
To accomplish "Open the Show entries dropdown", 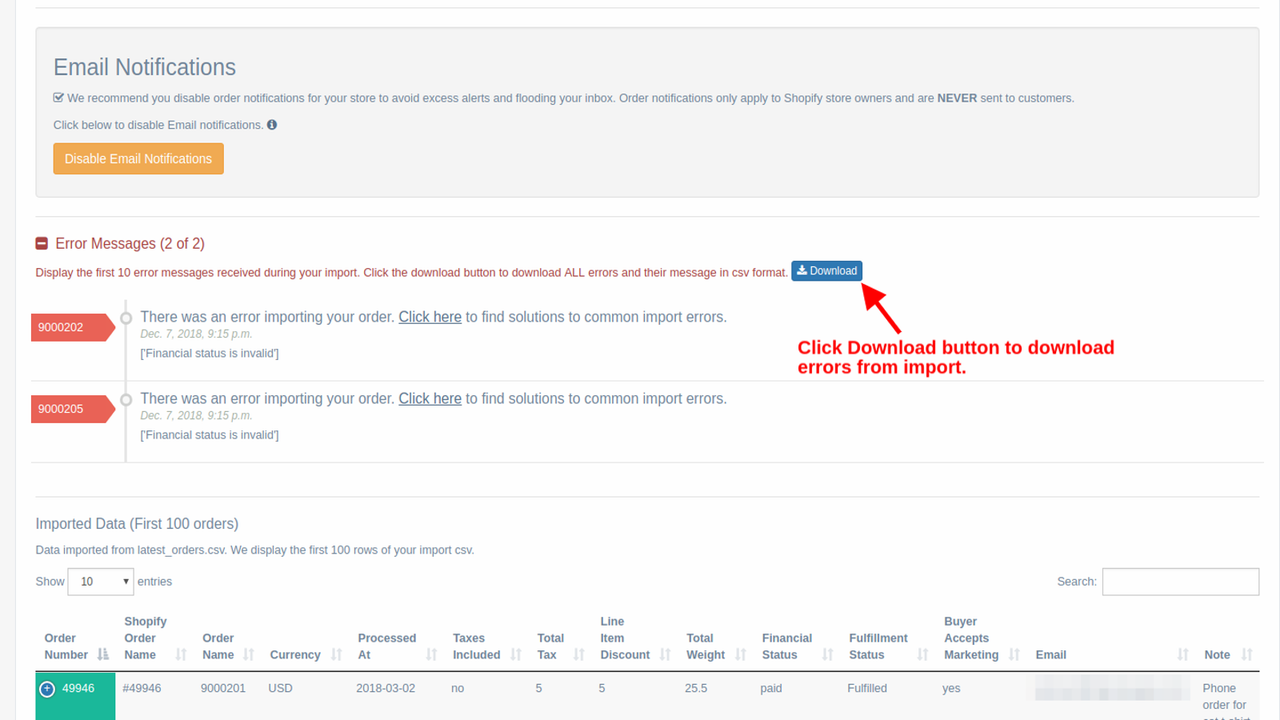I will point(100,581).
